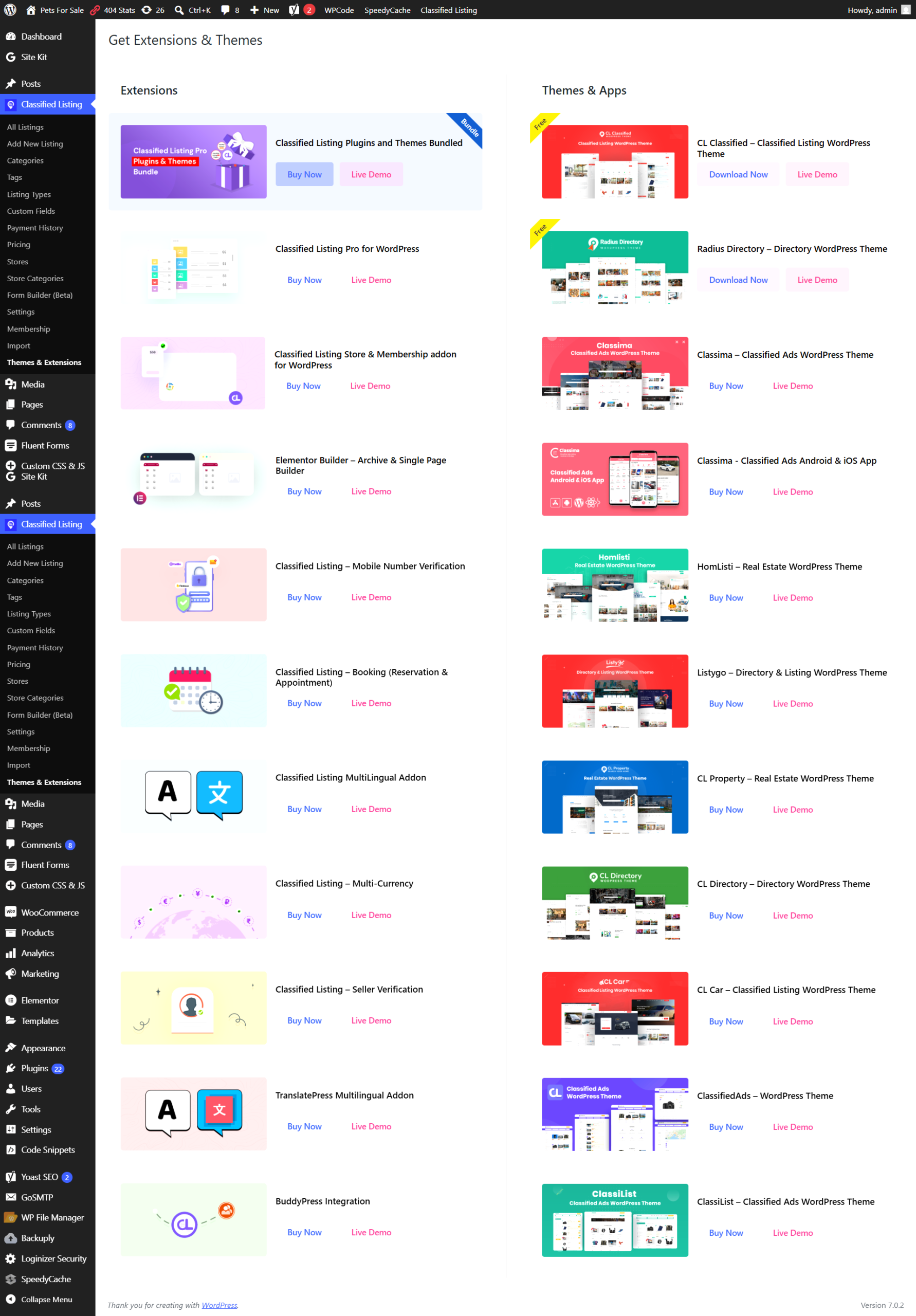Click the GoSMTP envelope icon

click(x=10, y=1197)
